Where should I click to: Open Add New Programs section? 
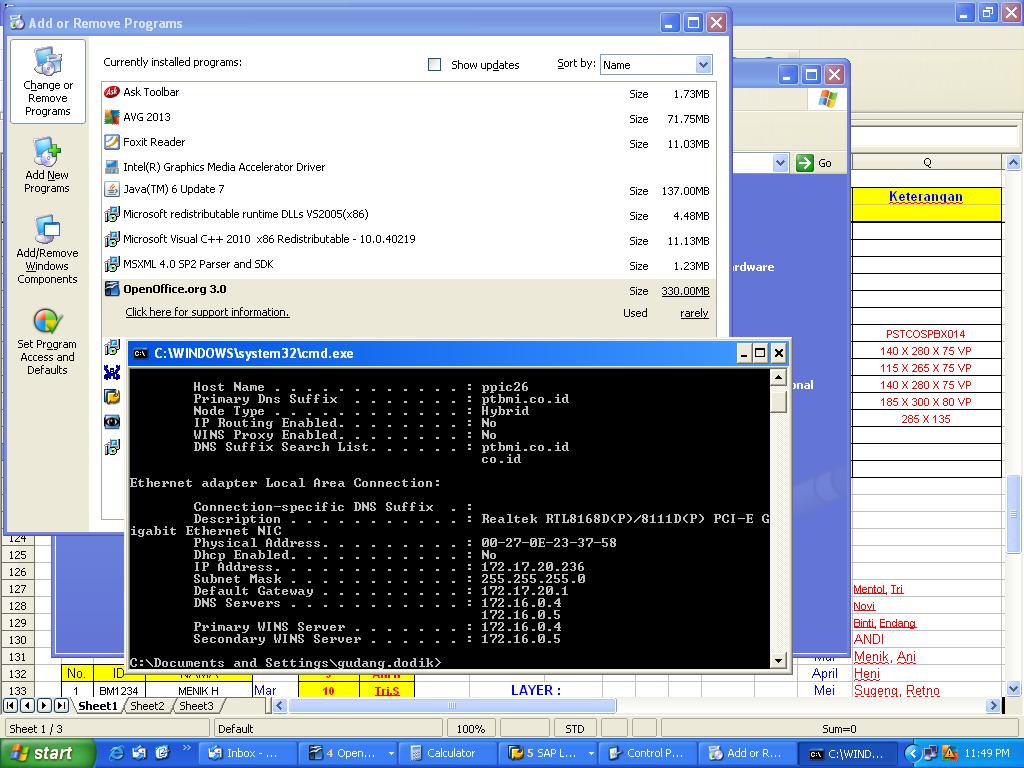(47, 166)
